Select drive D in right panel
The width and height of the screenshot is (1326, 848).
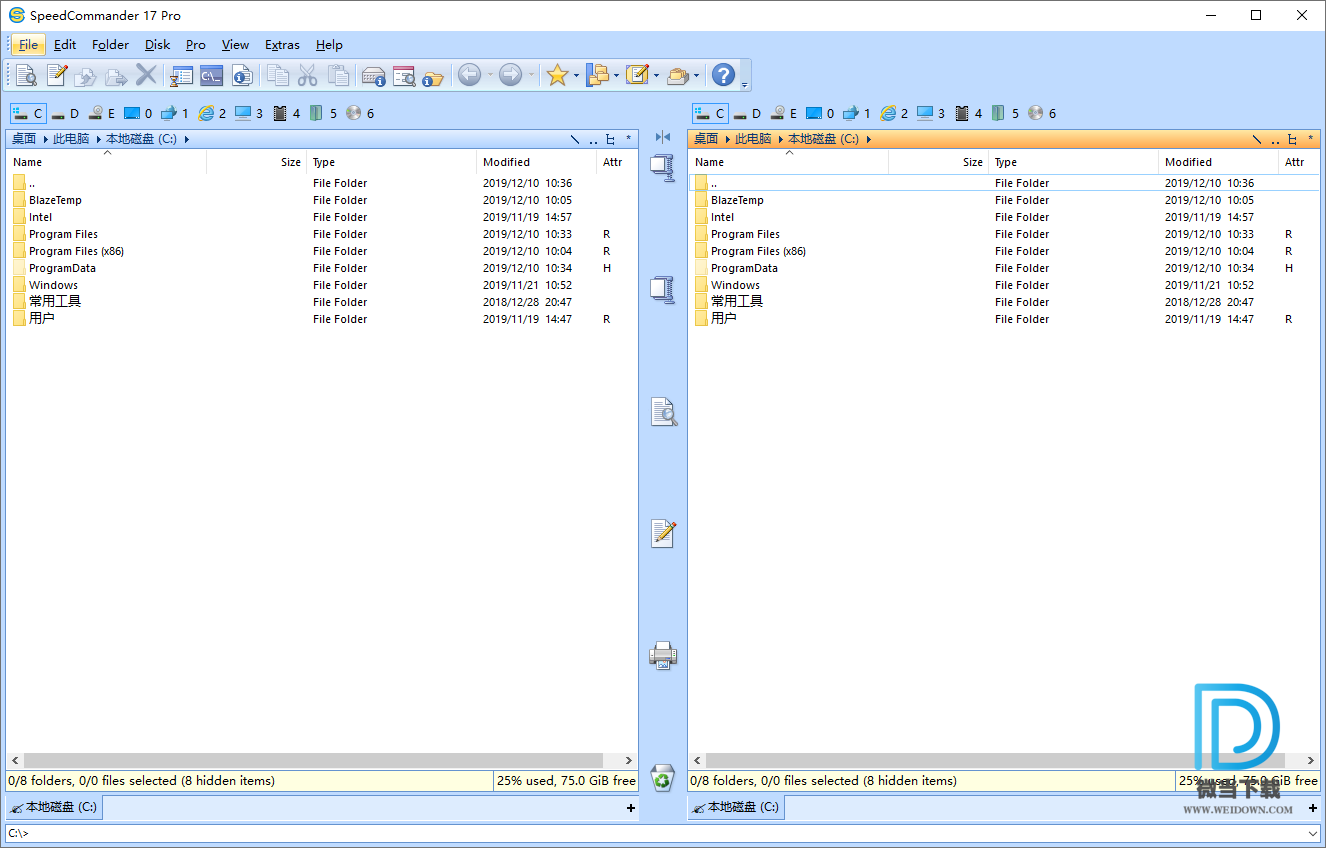[748, 114]
